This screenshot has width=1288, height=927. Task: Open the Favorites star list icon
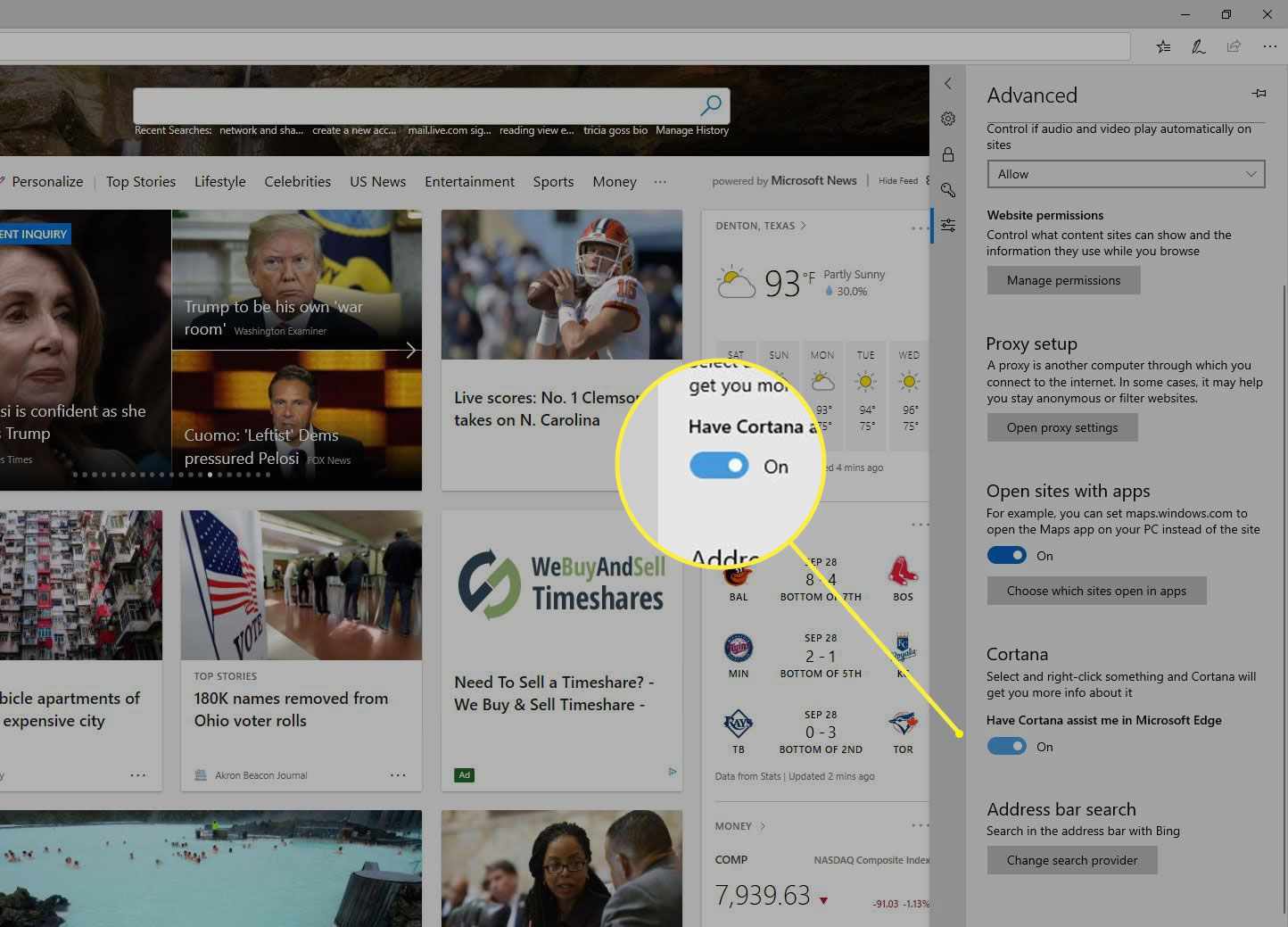point(1163,46)
